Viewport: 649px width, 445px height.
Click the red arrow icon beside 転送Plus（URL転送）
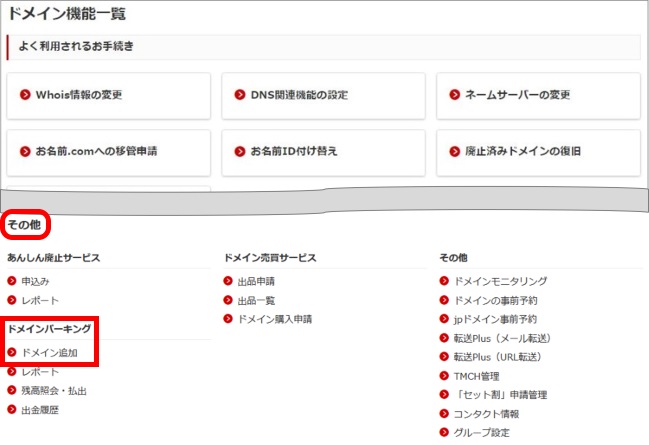point(444,356)
